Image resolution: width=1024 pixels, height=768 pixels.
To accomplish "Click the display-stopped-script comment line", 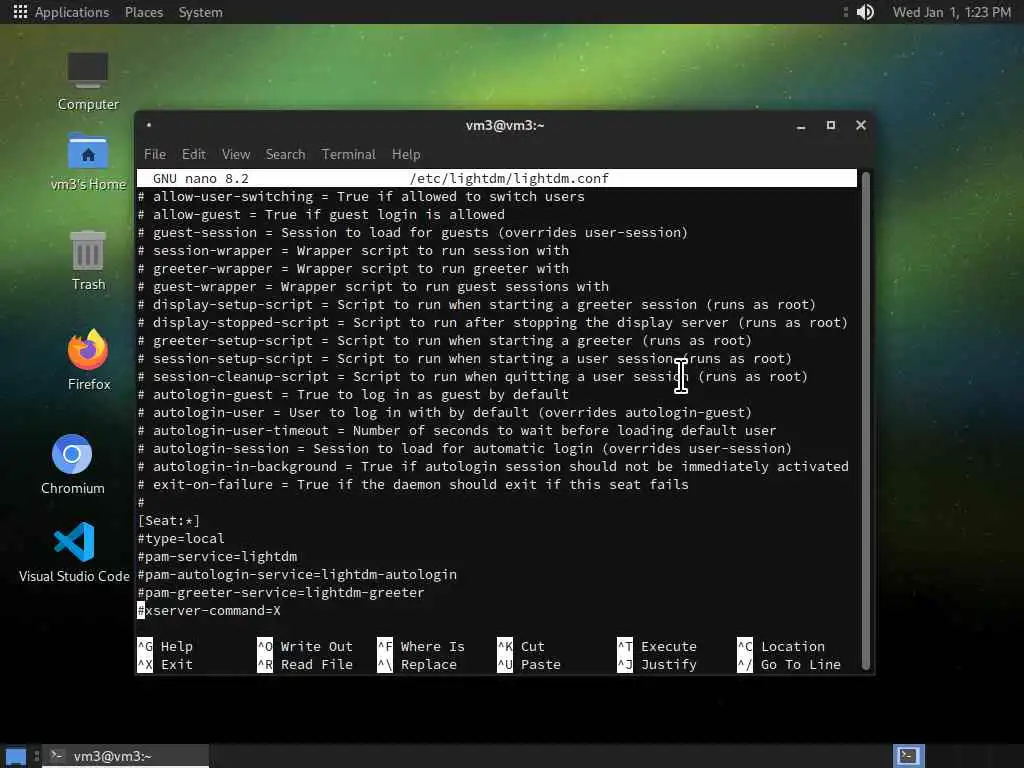I will point(493,323).
